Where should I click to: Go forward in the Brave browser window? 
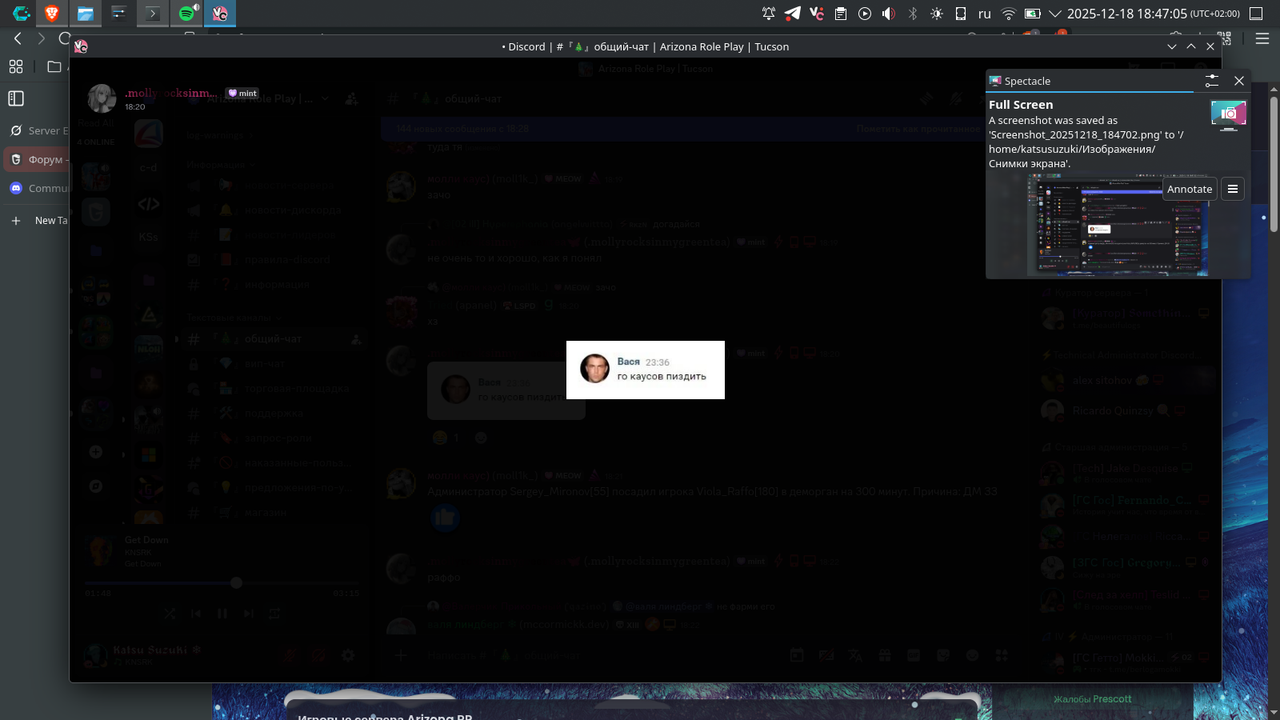point(41,38)
